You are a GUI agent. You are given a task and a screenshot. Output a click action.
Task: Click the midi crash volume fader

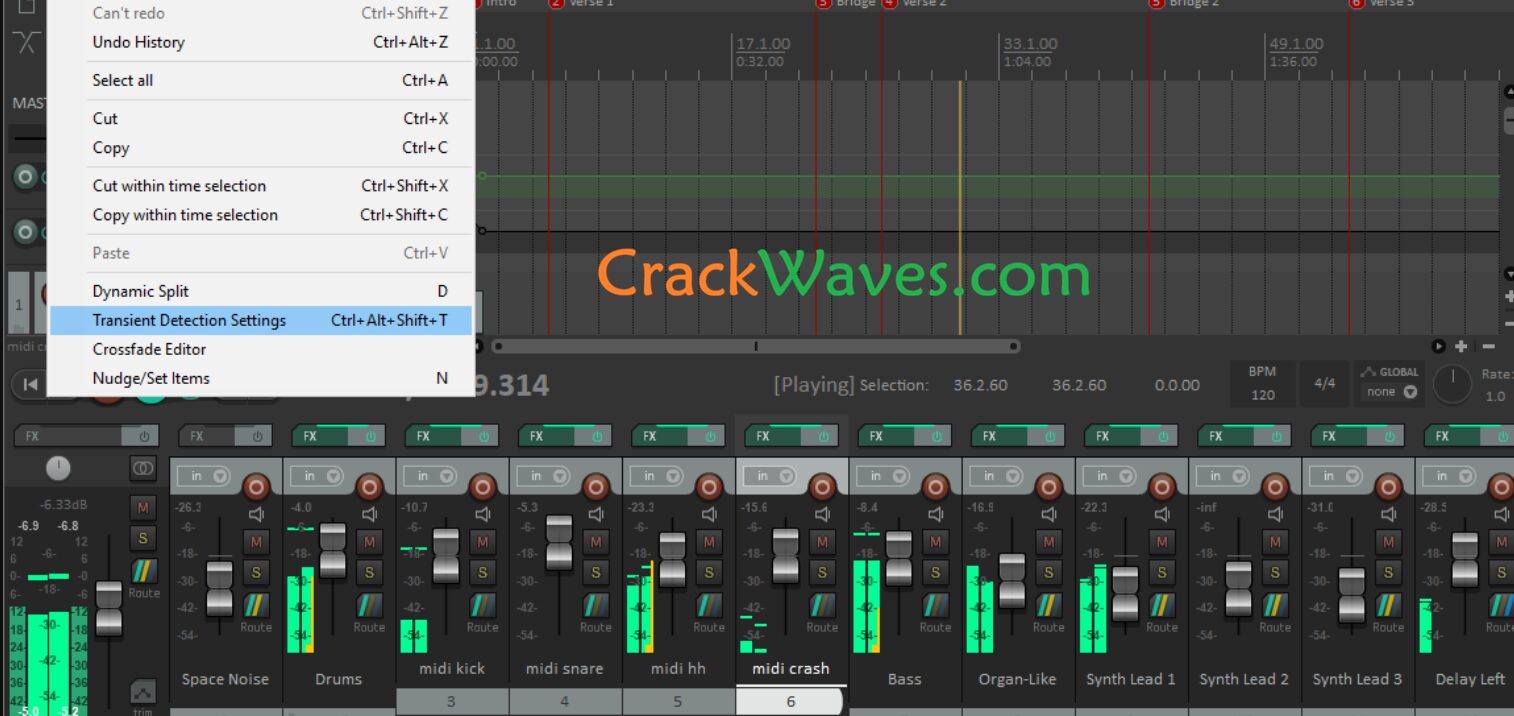(x=786, y=555)
